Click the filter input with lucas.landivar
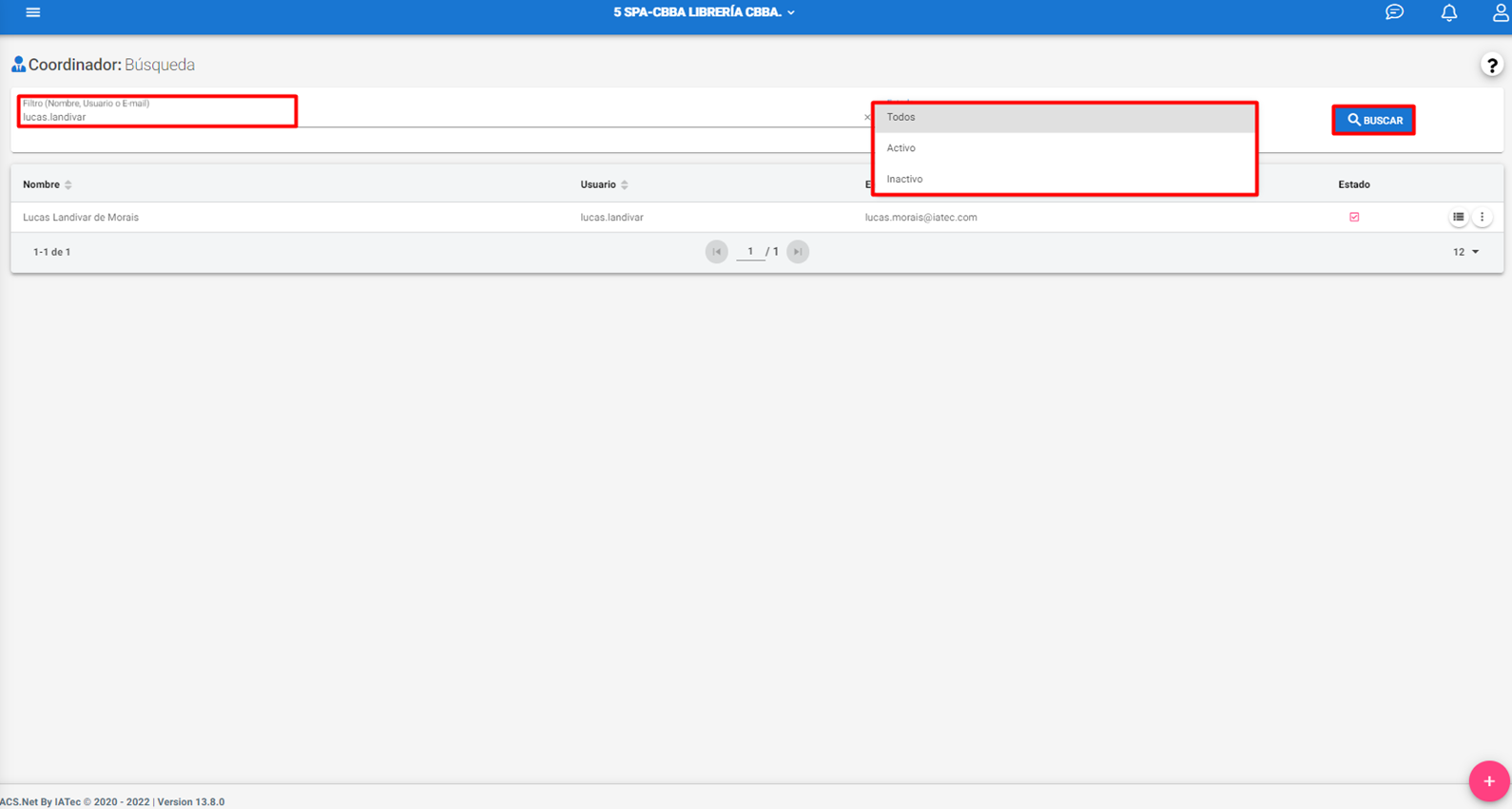1512x809 pixels. pos(441,117)
